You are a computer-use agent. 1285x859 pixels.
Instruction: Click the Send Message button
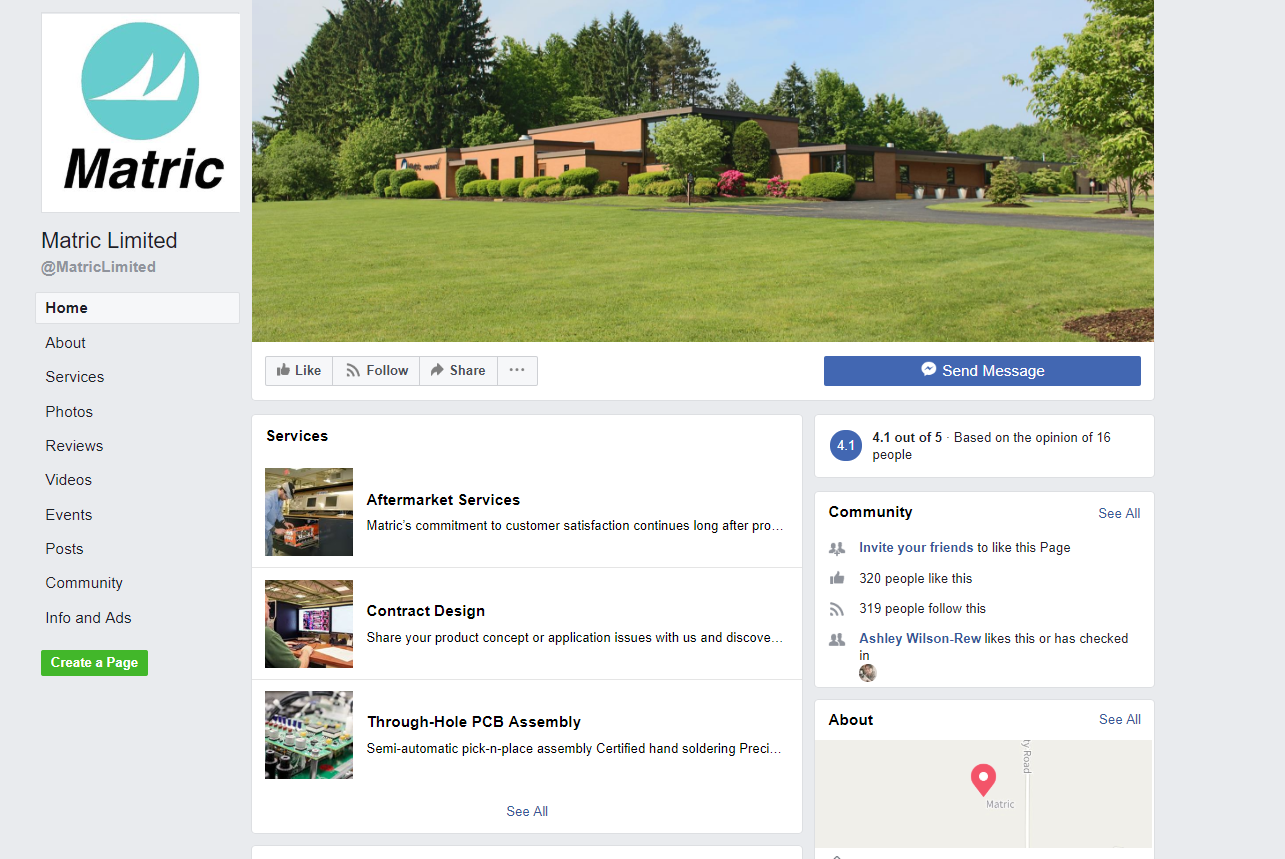[x=982, y=371]
